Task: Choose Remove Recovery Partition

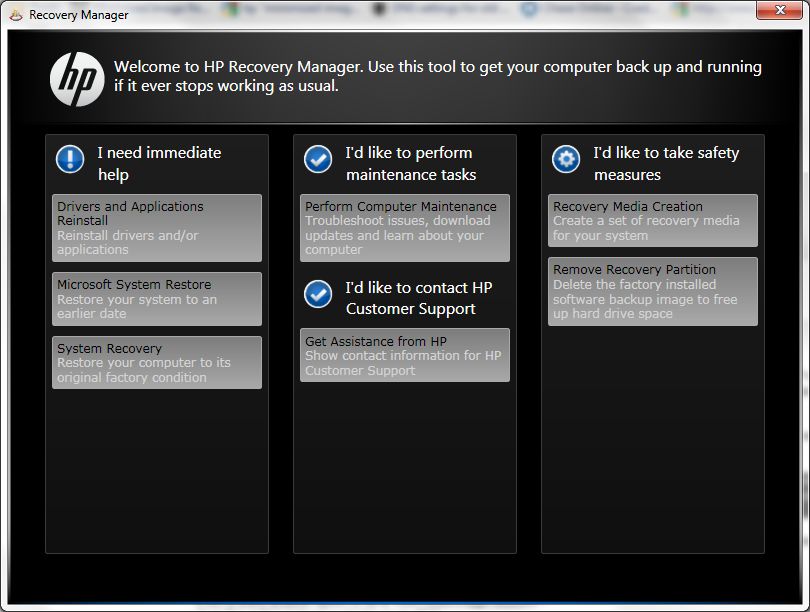Action: click(653, 291)
